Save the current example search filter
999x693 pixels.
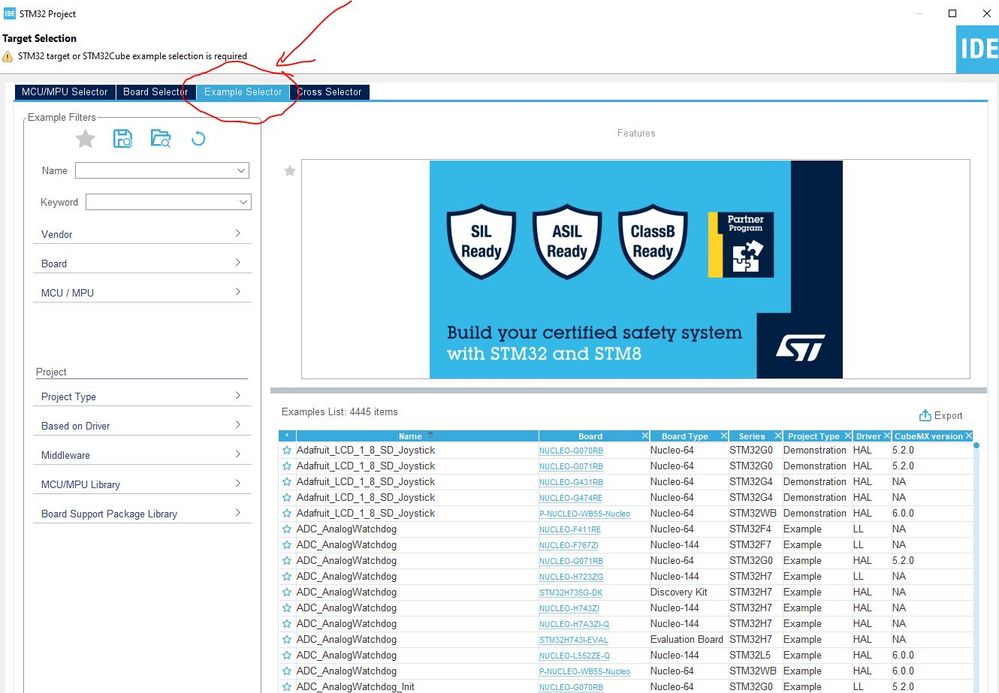click(x=122, y=138)
